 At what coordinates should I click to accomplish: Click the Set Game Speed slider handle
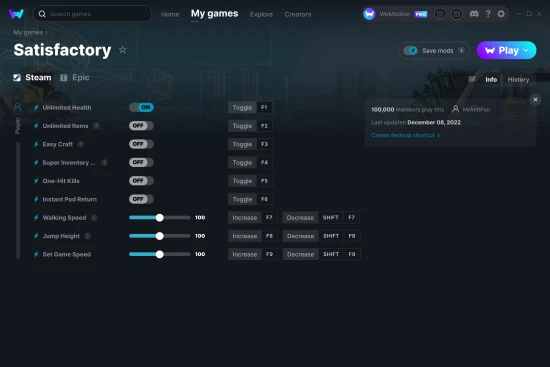pyautogui.click(x=160, y=254)
